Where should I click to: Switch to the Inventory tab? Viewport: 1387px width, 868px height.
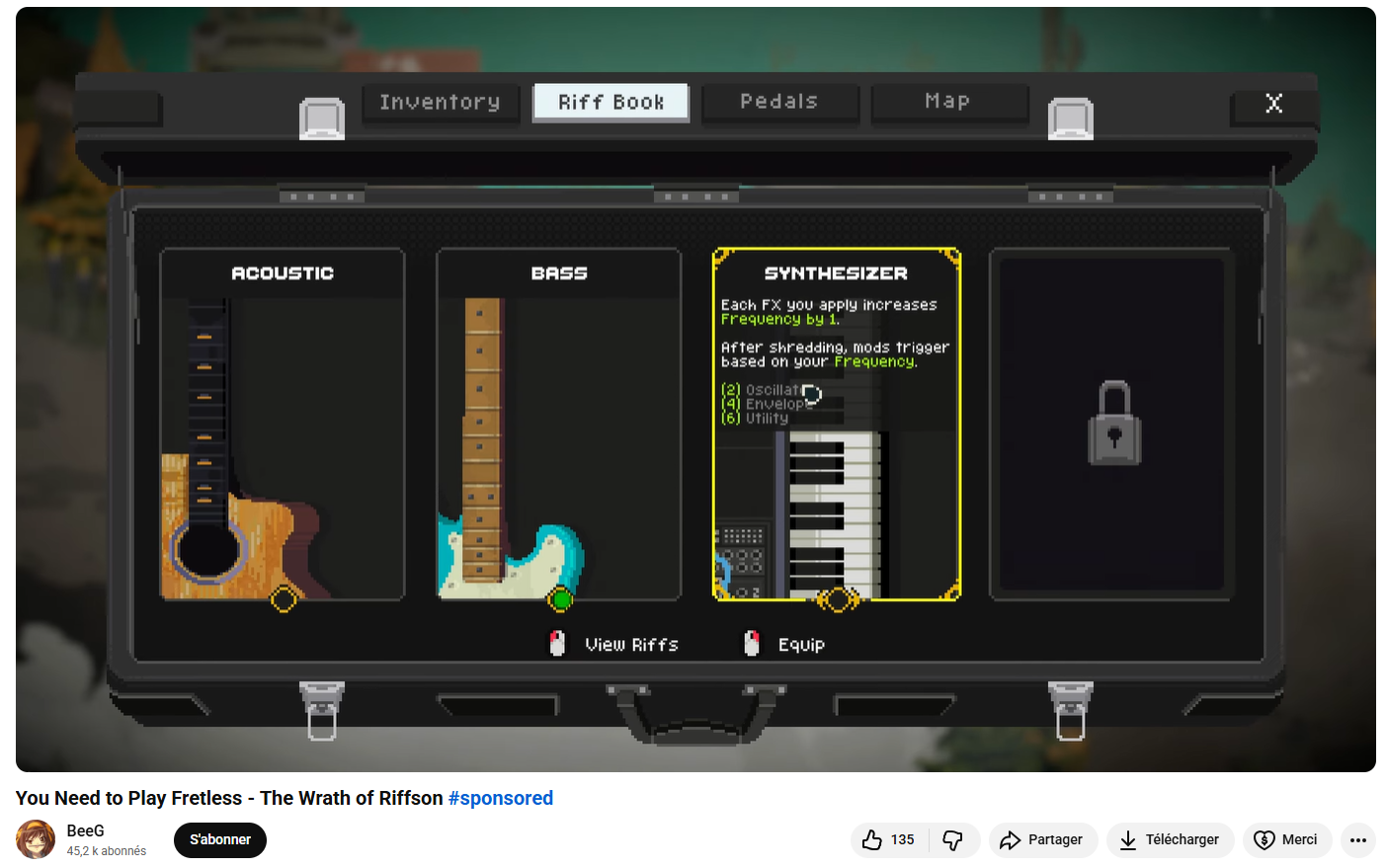pyautogui.click(x=440, y=102)
